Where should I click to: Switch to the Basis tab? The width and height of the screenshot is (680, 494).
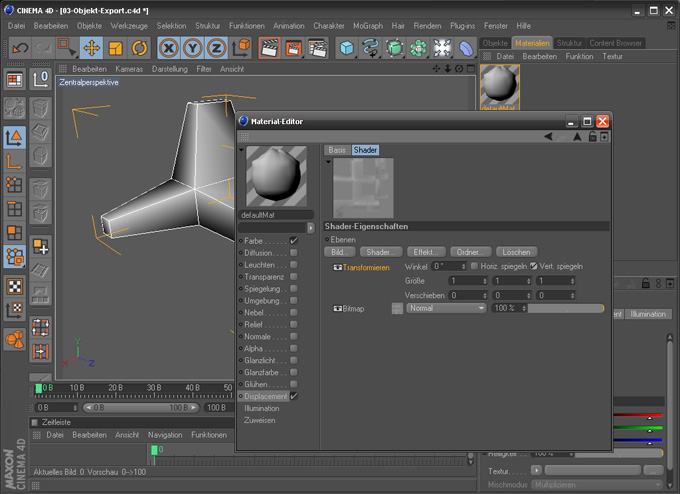337,149
